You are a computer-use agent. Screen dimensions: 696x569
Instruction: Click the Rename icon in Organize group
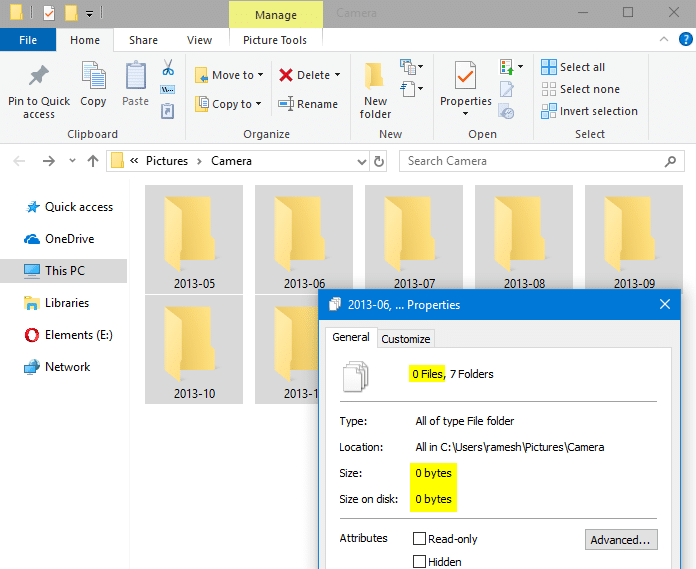(286, 104)
